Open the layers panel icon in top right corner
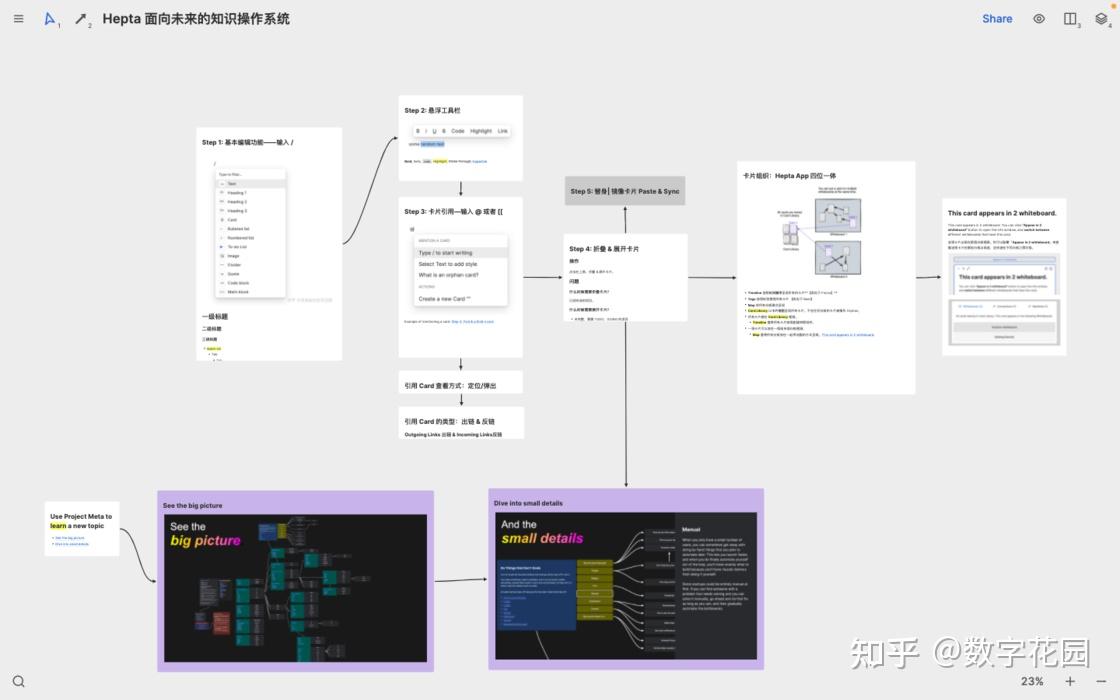 tap(1102, 18)
